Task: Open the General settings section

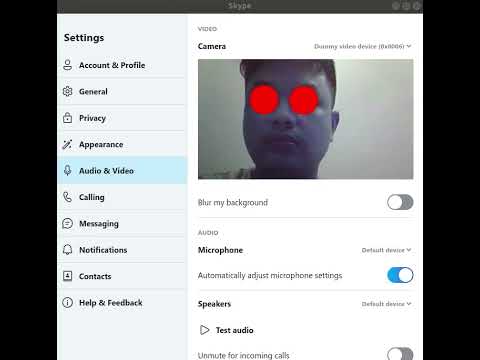Action: tap(122, 91)
